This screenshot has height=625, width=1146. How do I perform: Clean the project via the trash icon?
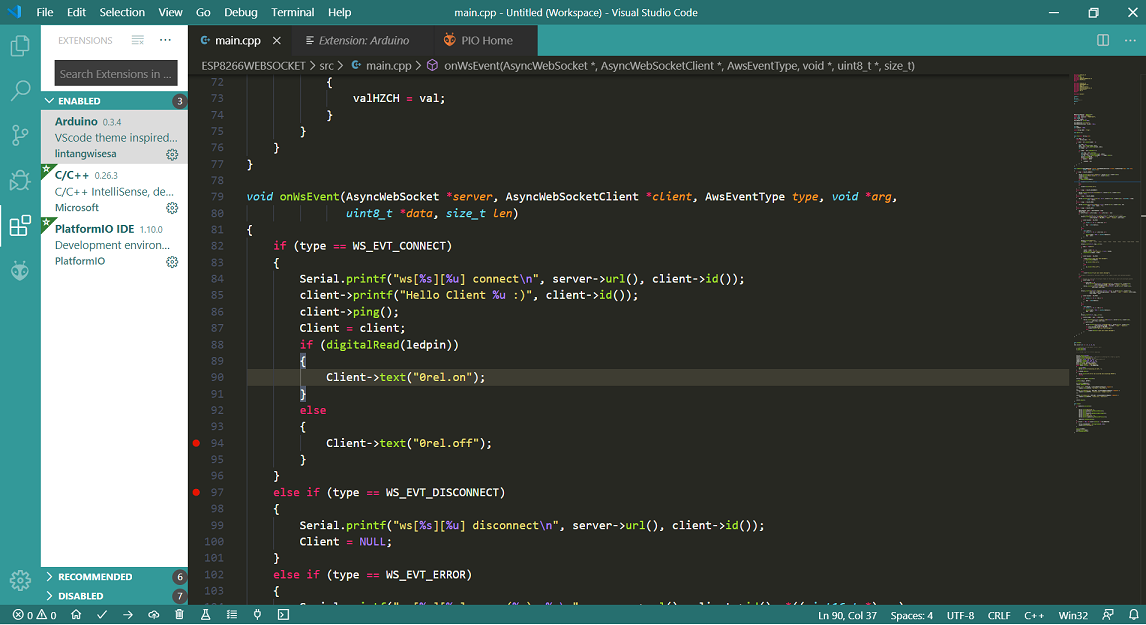(x=179, y=615)
